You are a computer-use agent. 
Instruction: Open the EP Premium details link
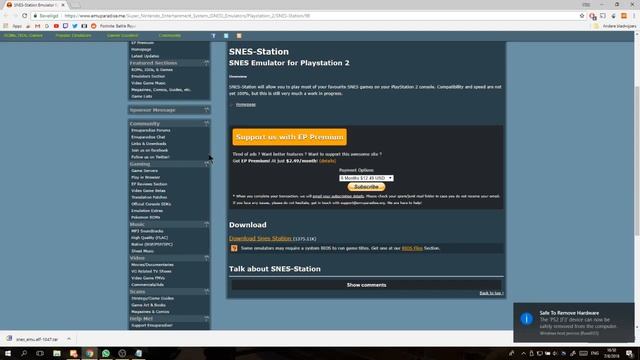coord(327,161)
